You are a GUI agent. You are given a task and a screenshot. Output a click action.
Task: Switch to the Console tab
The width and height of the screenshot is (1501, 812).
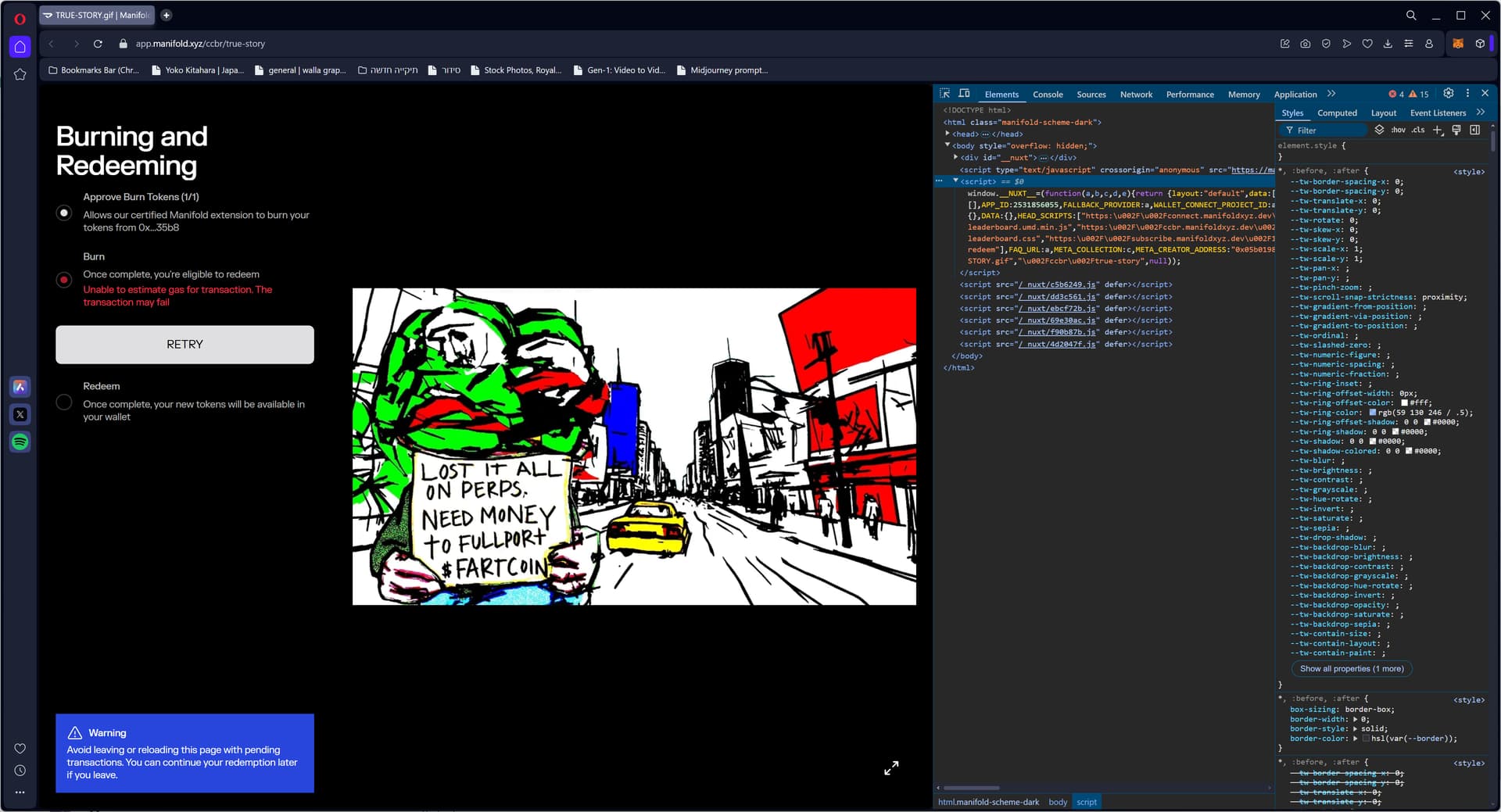pyautogui.click(x=1048, y=95)
